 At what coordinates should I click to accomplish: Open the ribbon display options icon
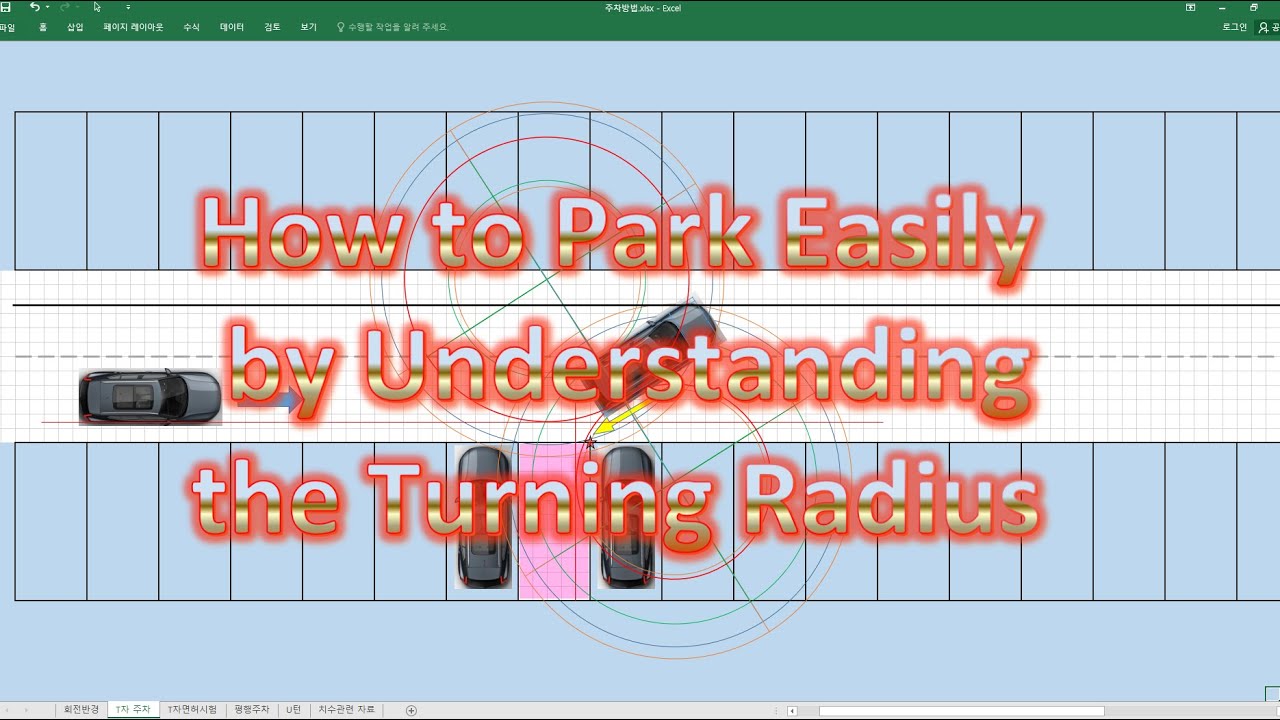(x=1190, y=7)
